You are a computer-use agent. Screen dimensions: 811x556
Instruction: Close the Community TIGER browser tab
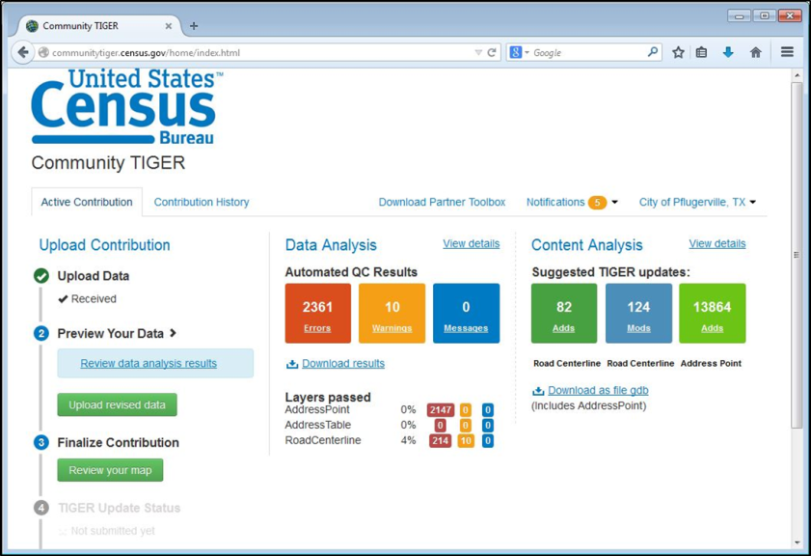coord(168,26)
